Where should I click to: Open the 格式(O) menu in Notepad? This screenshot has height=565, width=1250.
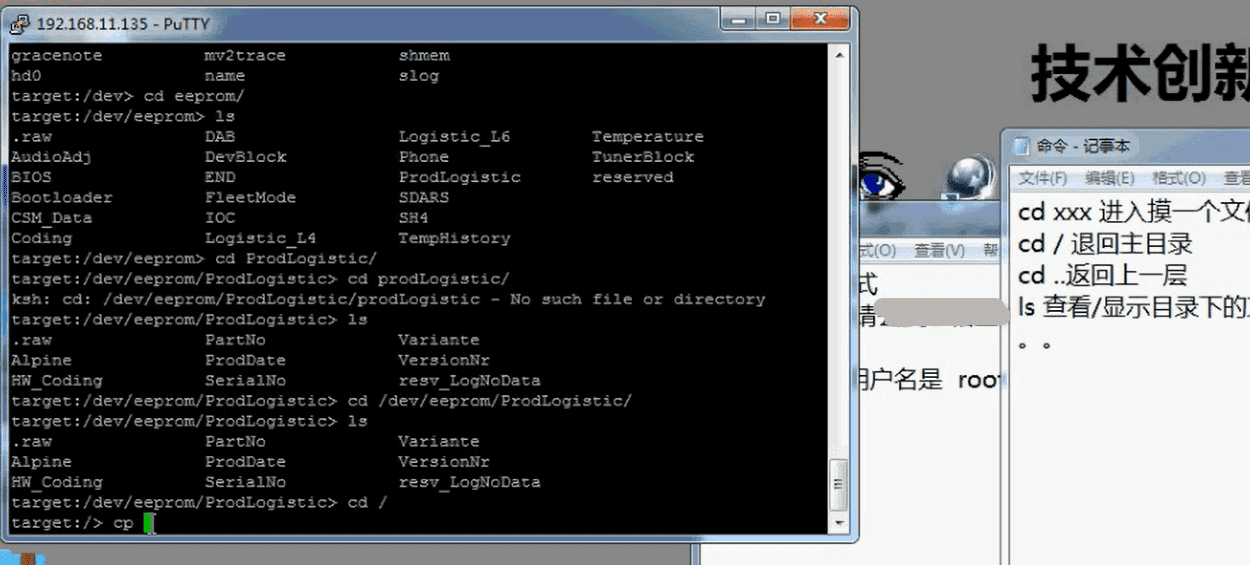pyautogui.click(x=1178, y=178)
